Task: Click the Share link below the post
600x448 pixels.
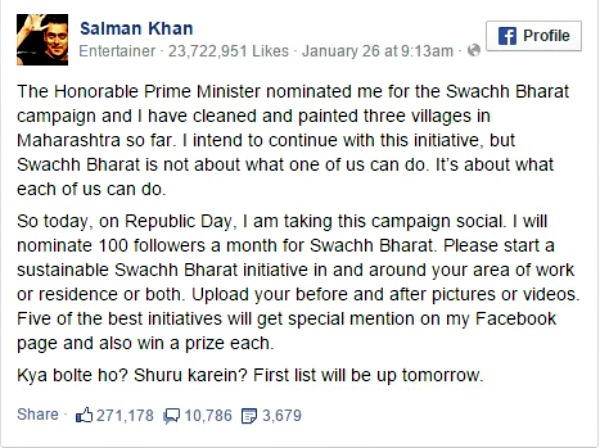Action: (x=38, y=414)
